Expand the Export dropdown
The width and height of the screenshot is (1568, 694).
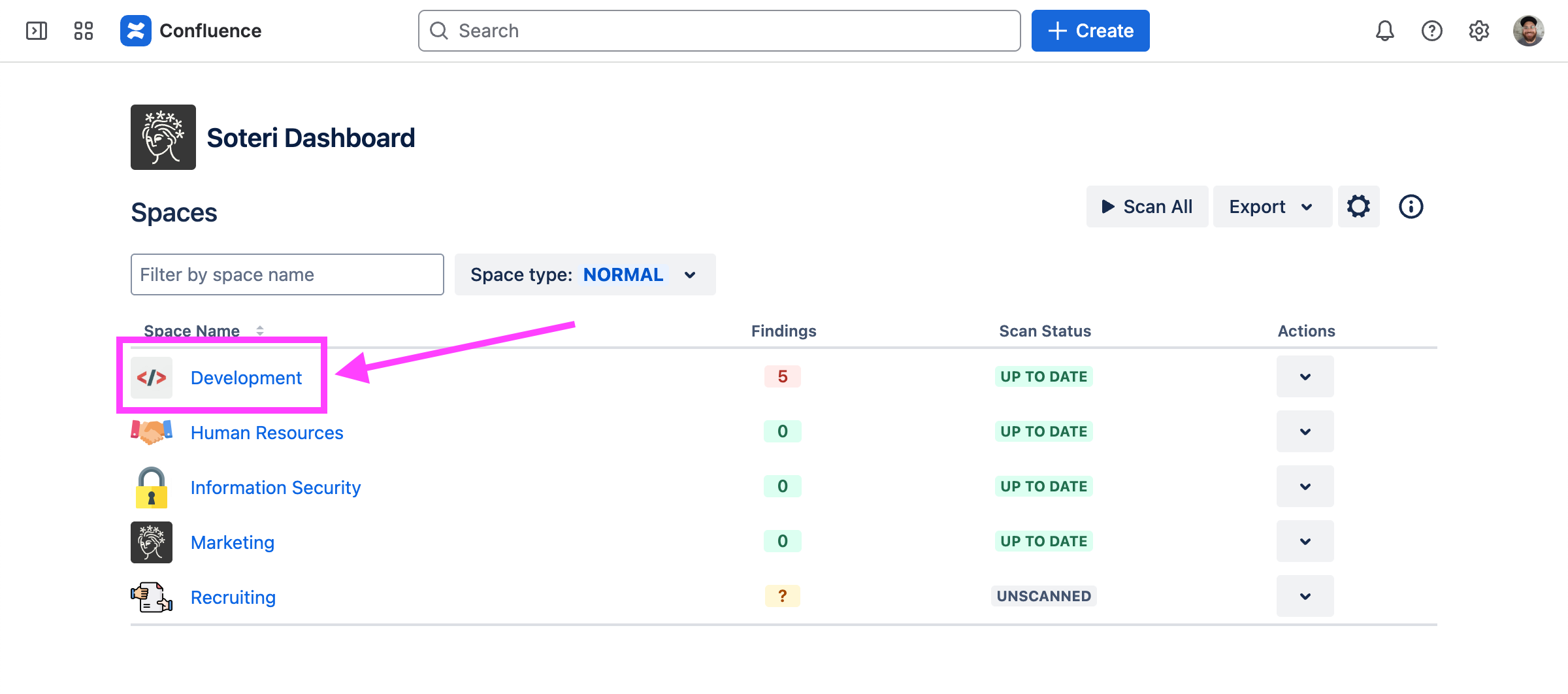[1272, 207]
